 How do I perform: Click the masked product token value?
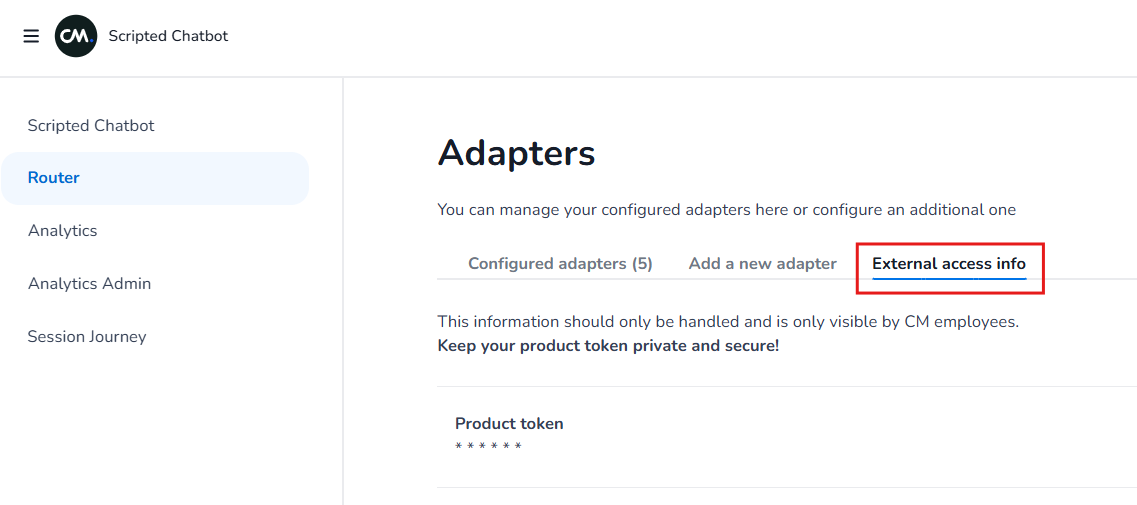(x=488, y=446)
